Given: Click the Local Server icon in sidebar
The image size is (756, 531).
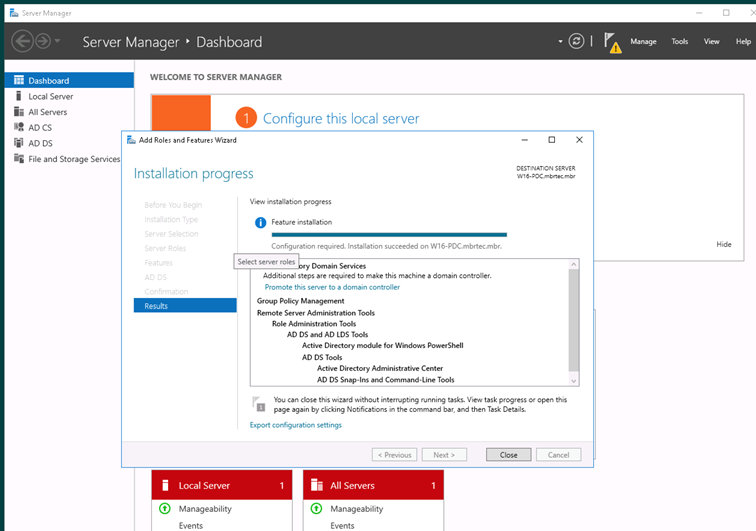Looking at the screenshot, I should [x=19, y=96].
